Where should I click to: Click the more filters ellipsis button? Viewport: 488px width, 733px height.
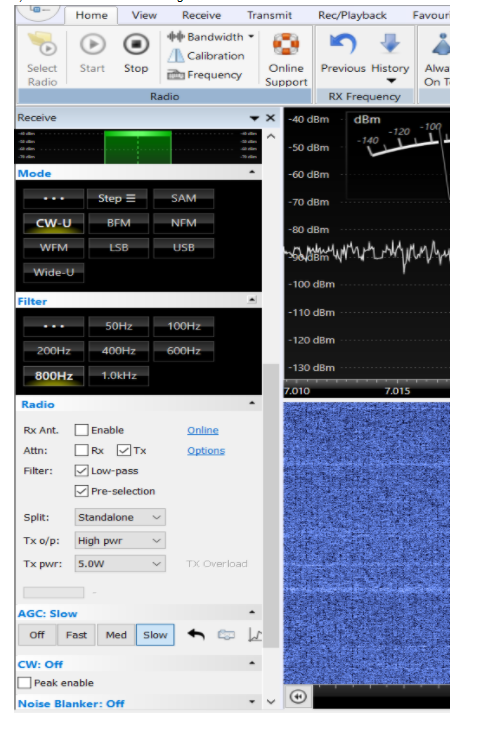tap(54, 326)
